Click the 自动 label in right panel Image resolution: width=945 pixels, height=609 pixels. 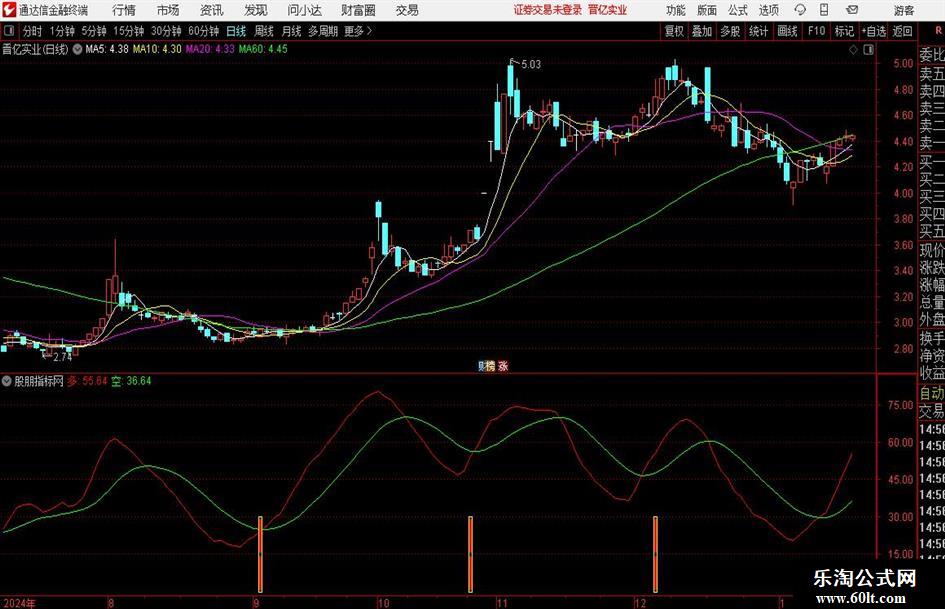[x=932, y=393]
